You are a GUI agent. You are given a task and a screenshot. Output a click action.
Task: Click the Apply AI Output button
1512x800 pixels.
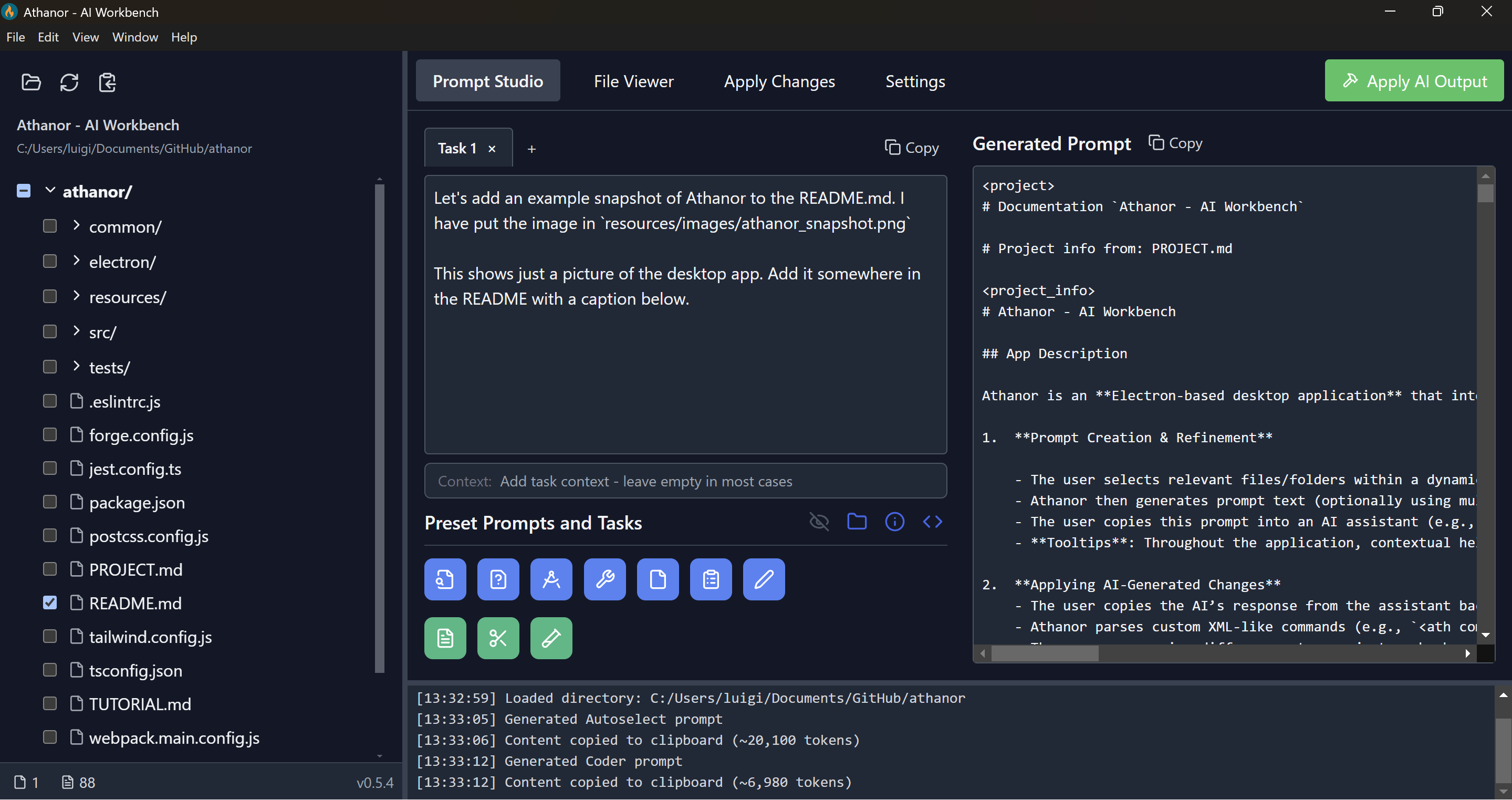(x=1414, y=81)
